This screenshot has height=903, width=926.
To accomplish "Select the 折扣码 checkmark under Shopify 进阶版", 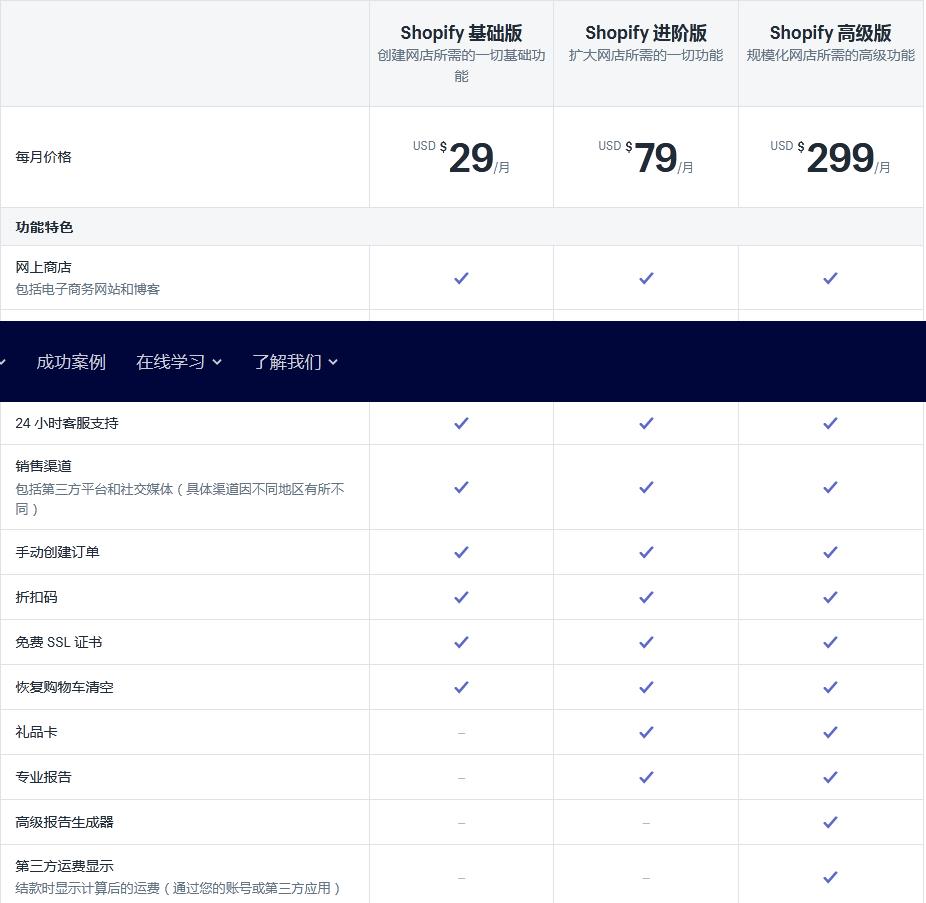I will click(645, 596).
